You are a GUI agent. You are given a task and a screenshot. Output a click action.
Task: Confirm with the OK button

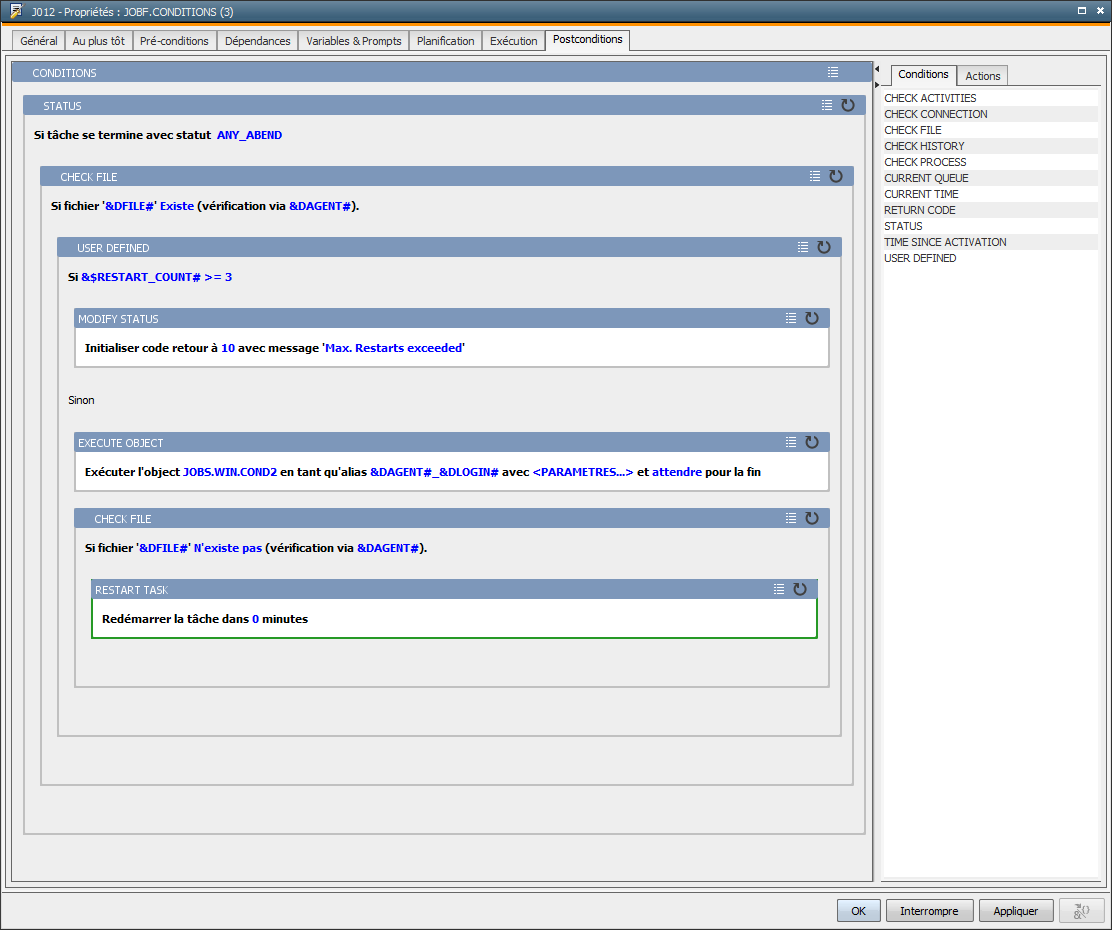(858, 911)
